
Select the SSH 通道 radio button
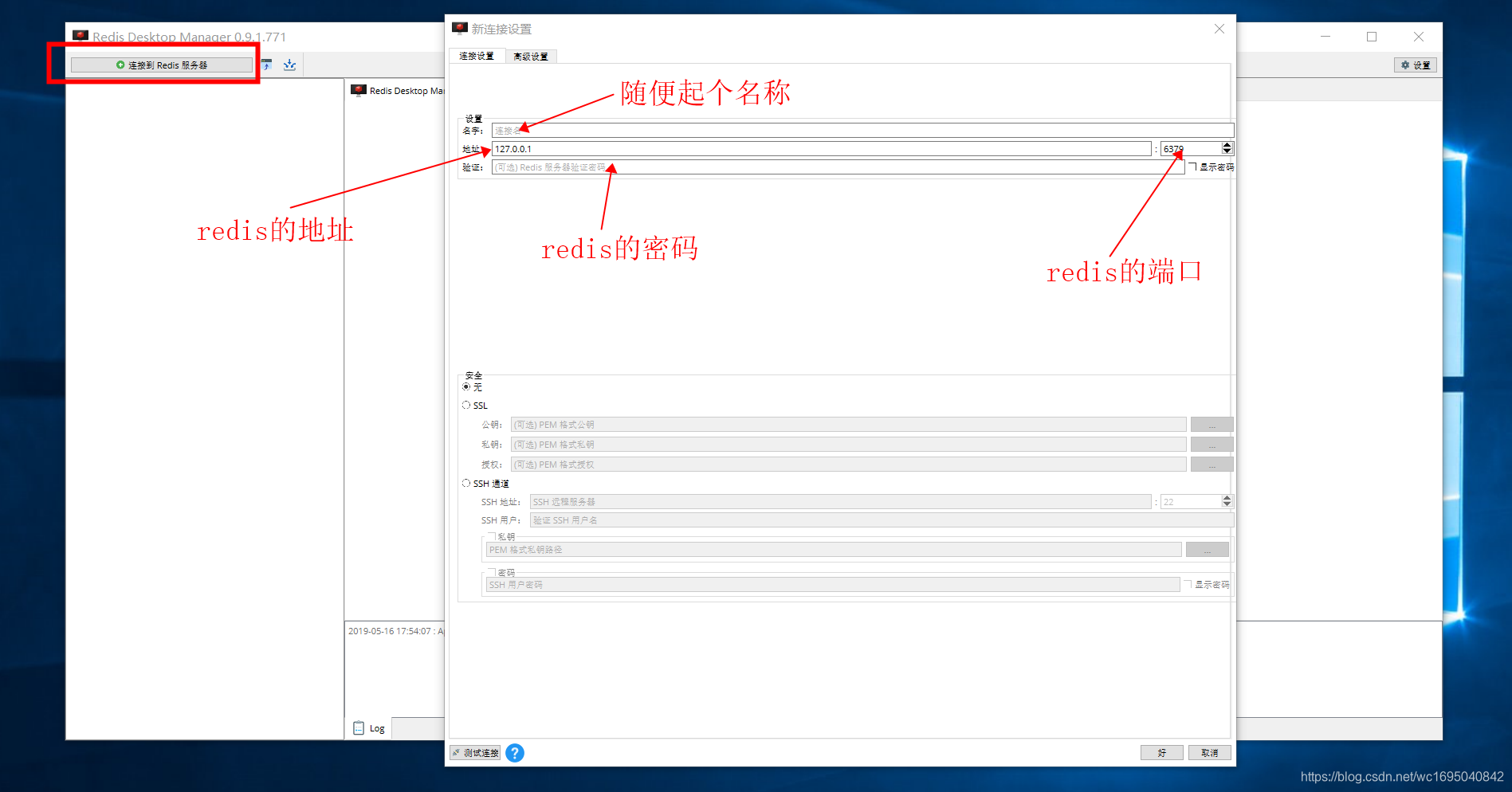pos(466,483)
